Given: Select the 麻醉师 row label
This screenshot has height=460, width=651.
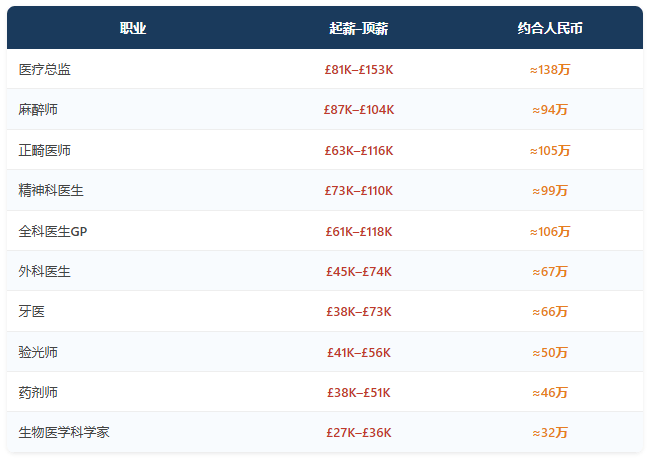Looking at the screenshot, I should pyautogui.click(x=38, y=110).
